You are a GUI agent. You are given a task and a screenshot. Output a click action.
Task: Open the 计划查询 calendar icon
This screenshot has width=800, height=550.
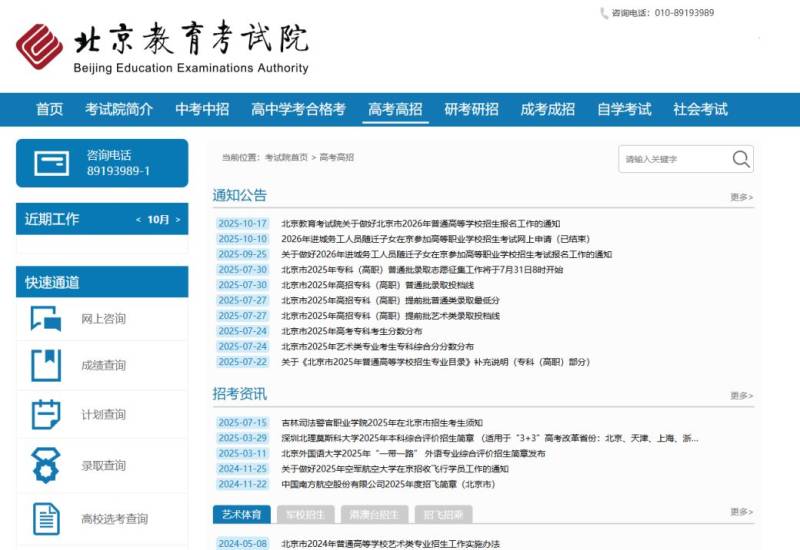coord(46,414)
